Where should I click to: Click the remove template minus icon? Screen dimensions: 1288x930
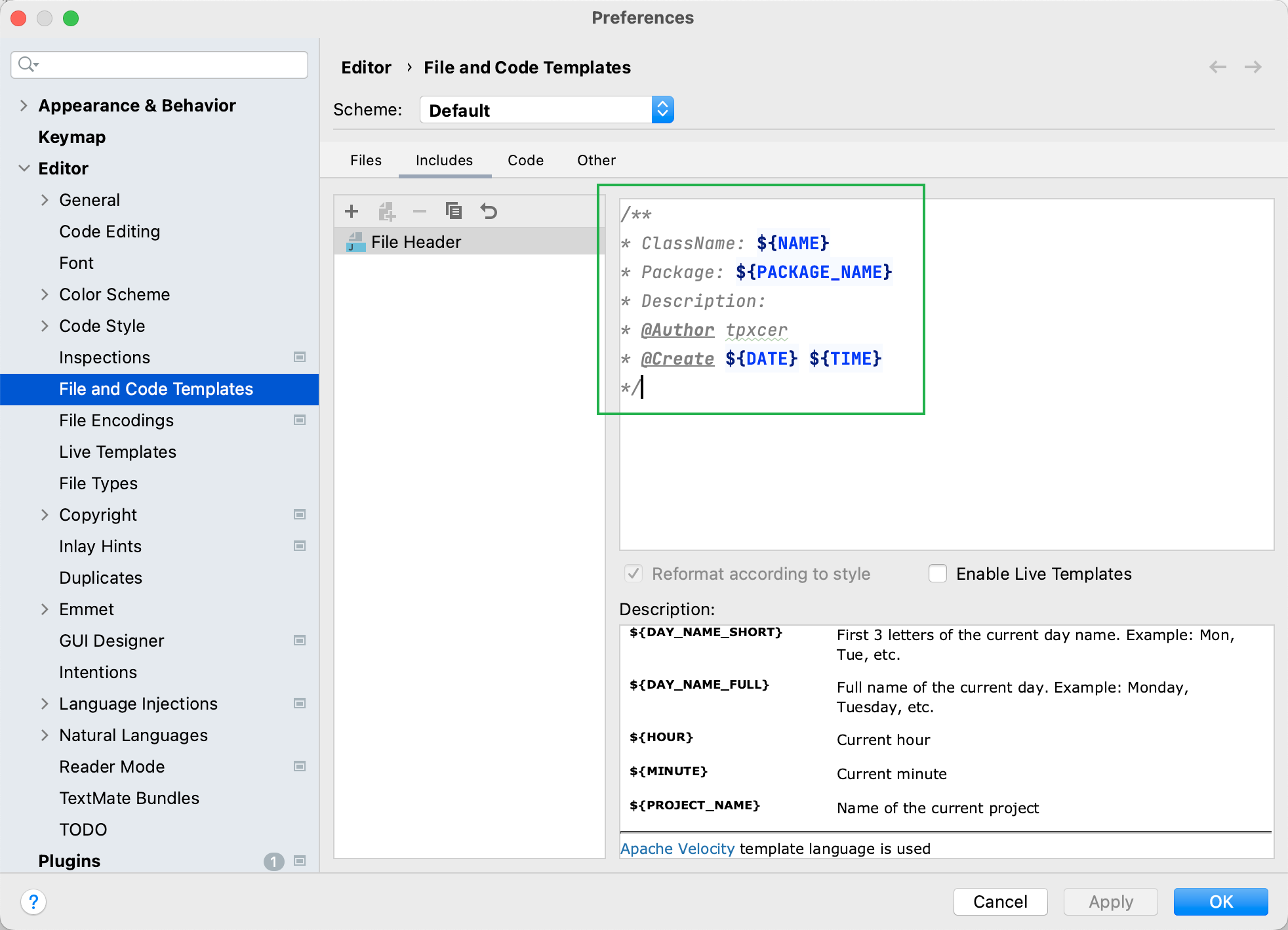coord(420,211)
